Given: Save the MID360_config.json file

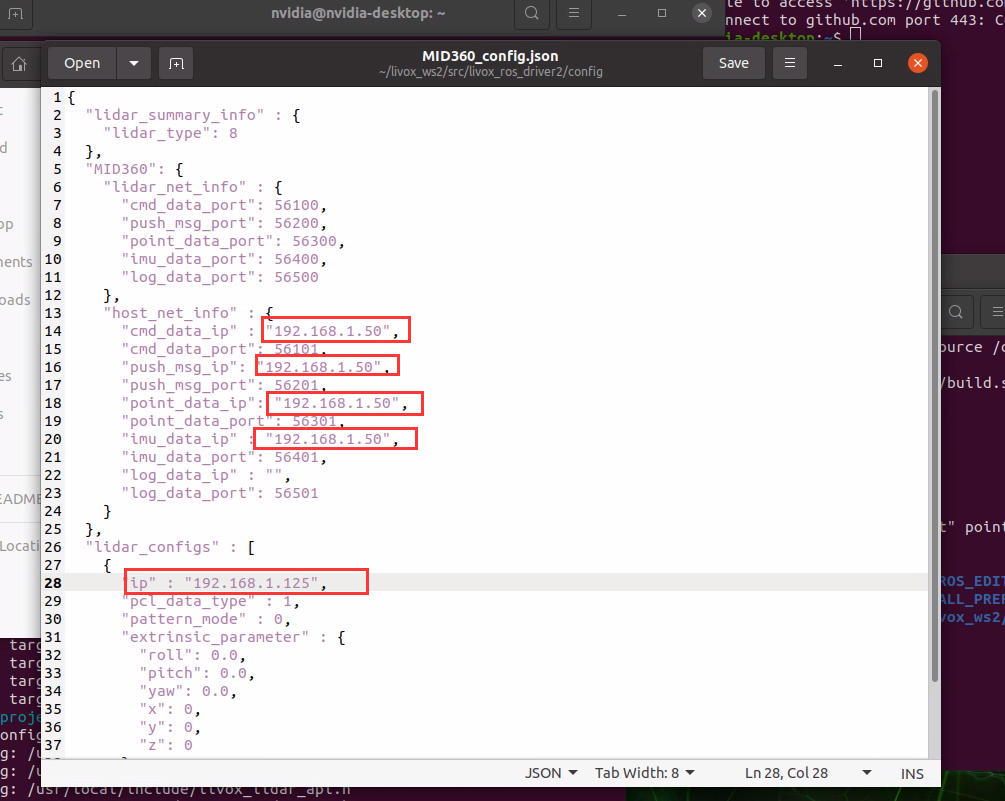Looking at the screenshot, I should pos(733,63).
